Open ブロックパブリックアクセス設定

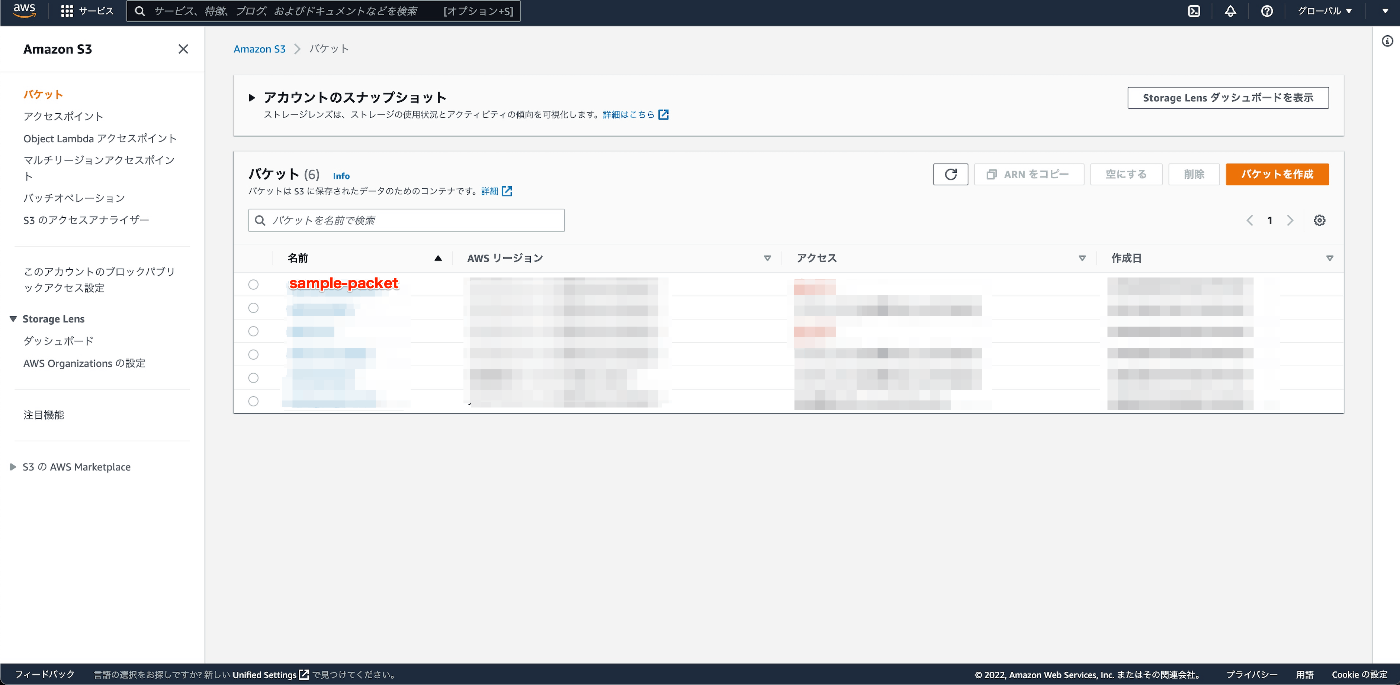coord(99,280)
